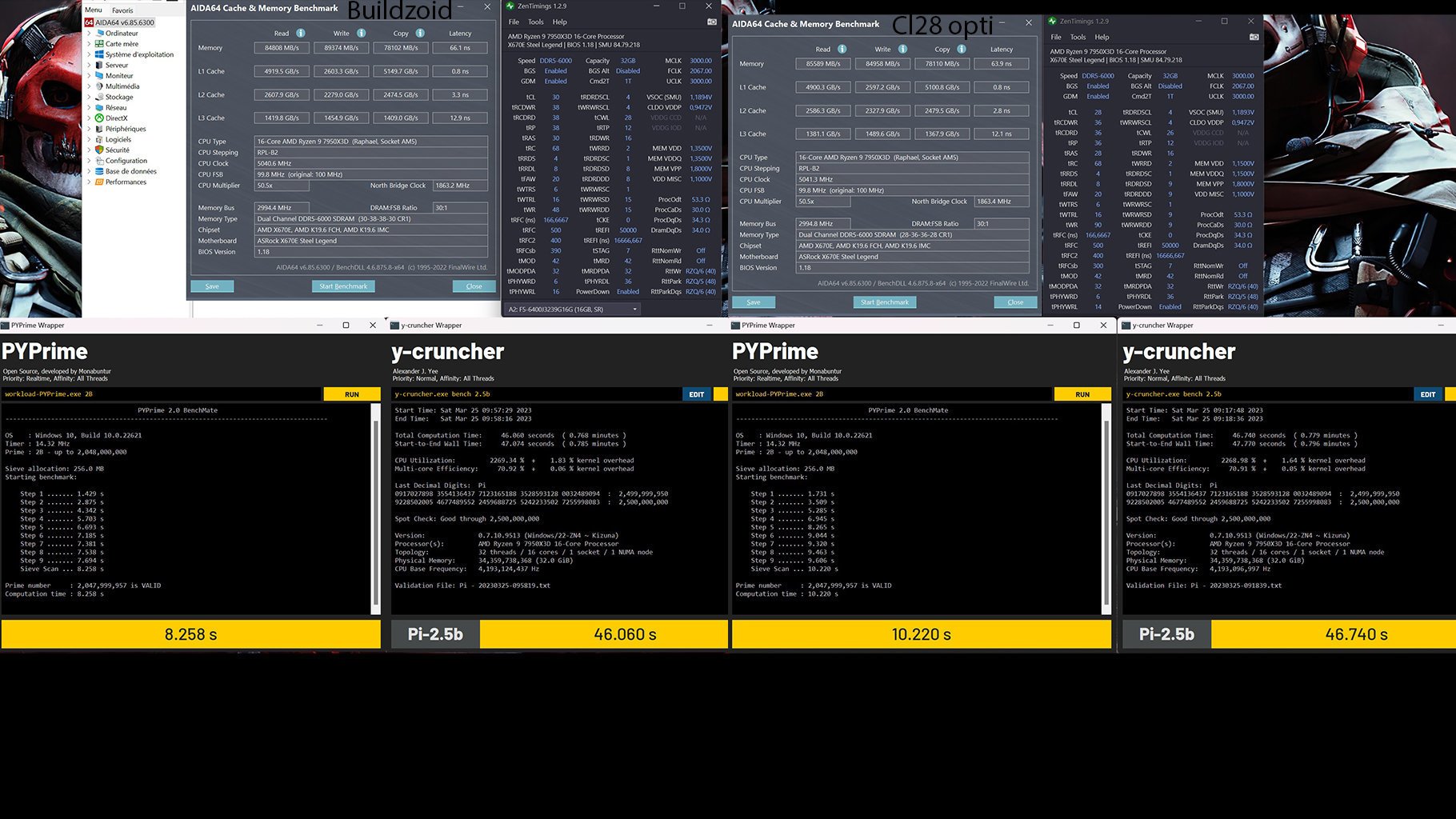
Task: Open Tools menu in right ZenTimings window
Action: (x=1078, y=37)
